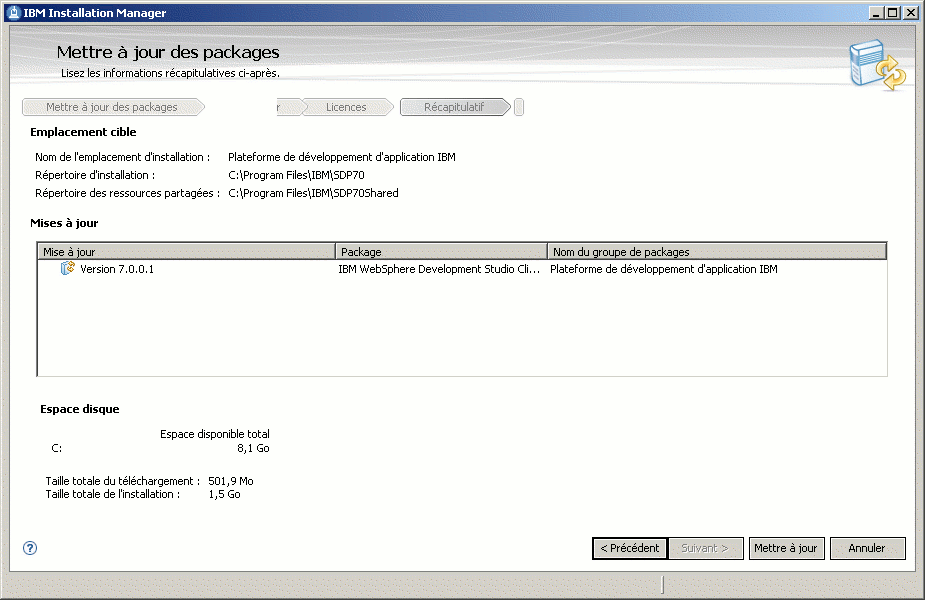Maximize the IBM Installation Manager window
The width and height of the screenshot is (925, 600).
[x=894, y=12]
